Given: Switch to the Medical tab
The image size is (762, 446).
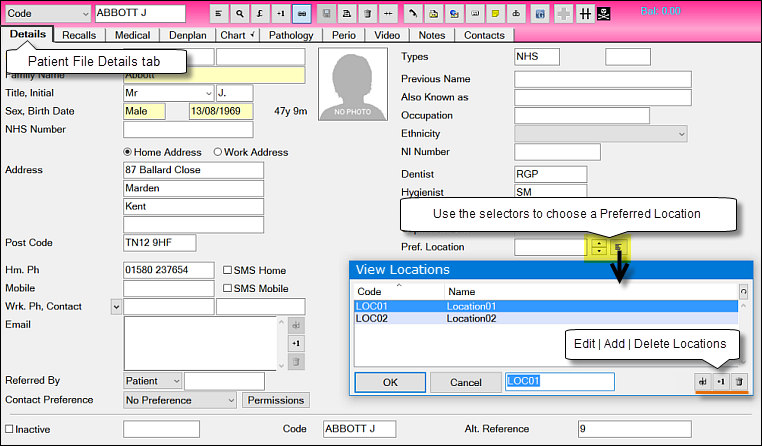Looking at the screenshot, I should 132,35.
